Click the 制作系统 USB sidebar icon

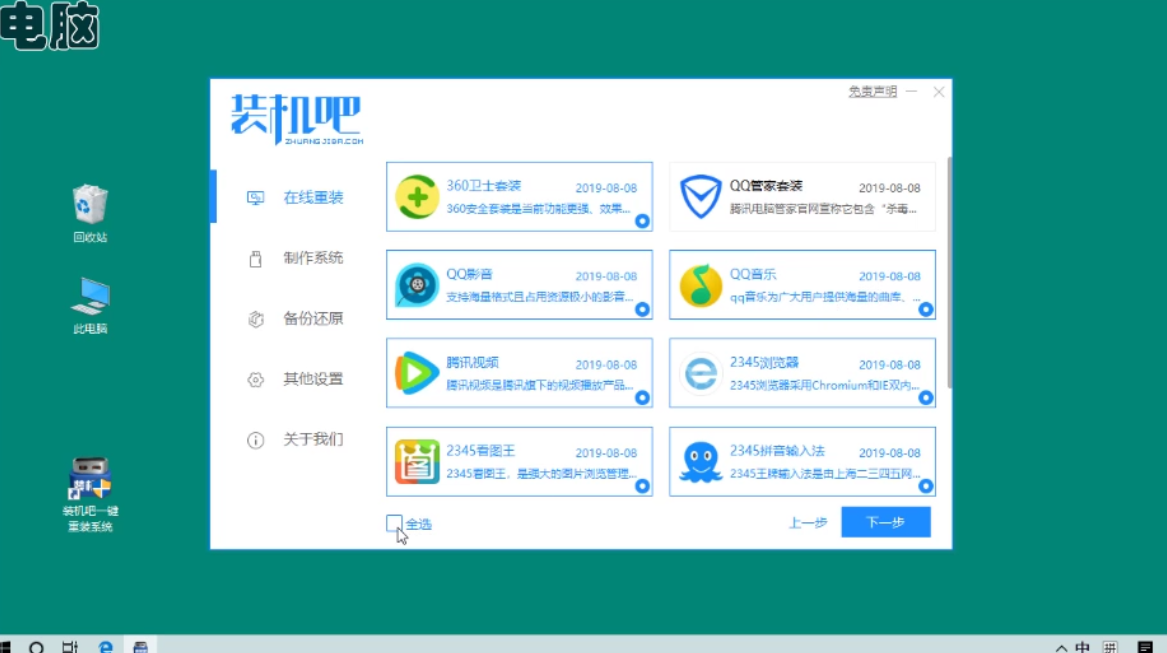(x=255, y=258)
